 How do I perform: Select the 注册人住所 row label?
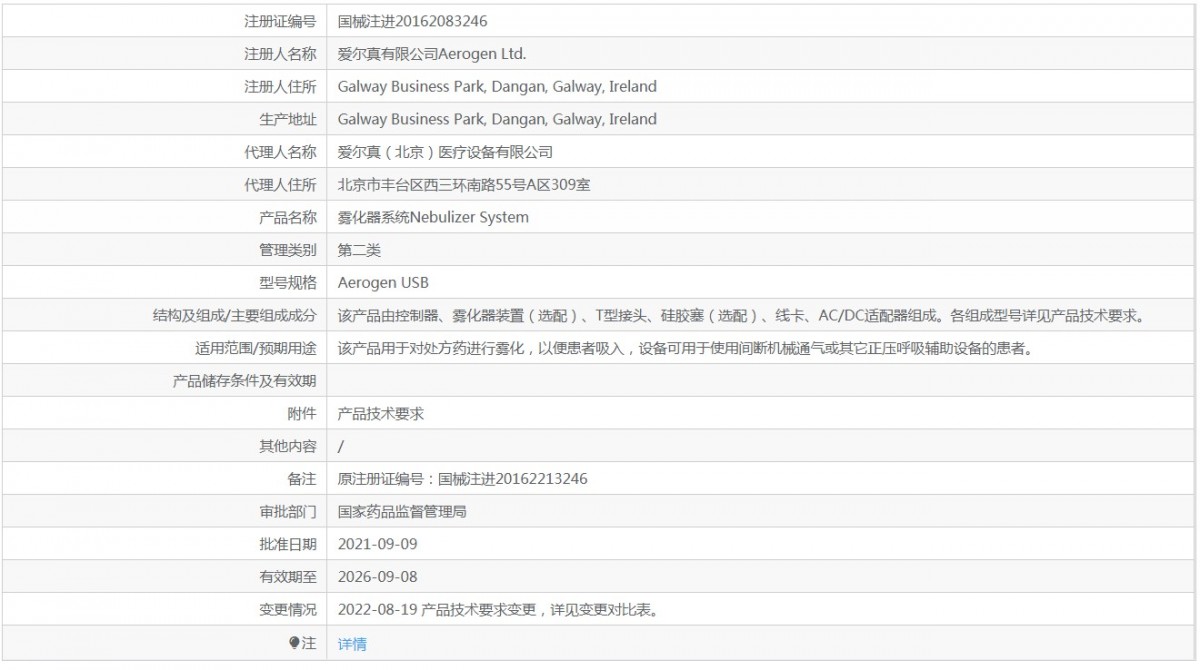(x=281, y=87)
